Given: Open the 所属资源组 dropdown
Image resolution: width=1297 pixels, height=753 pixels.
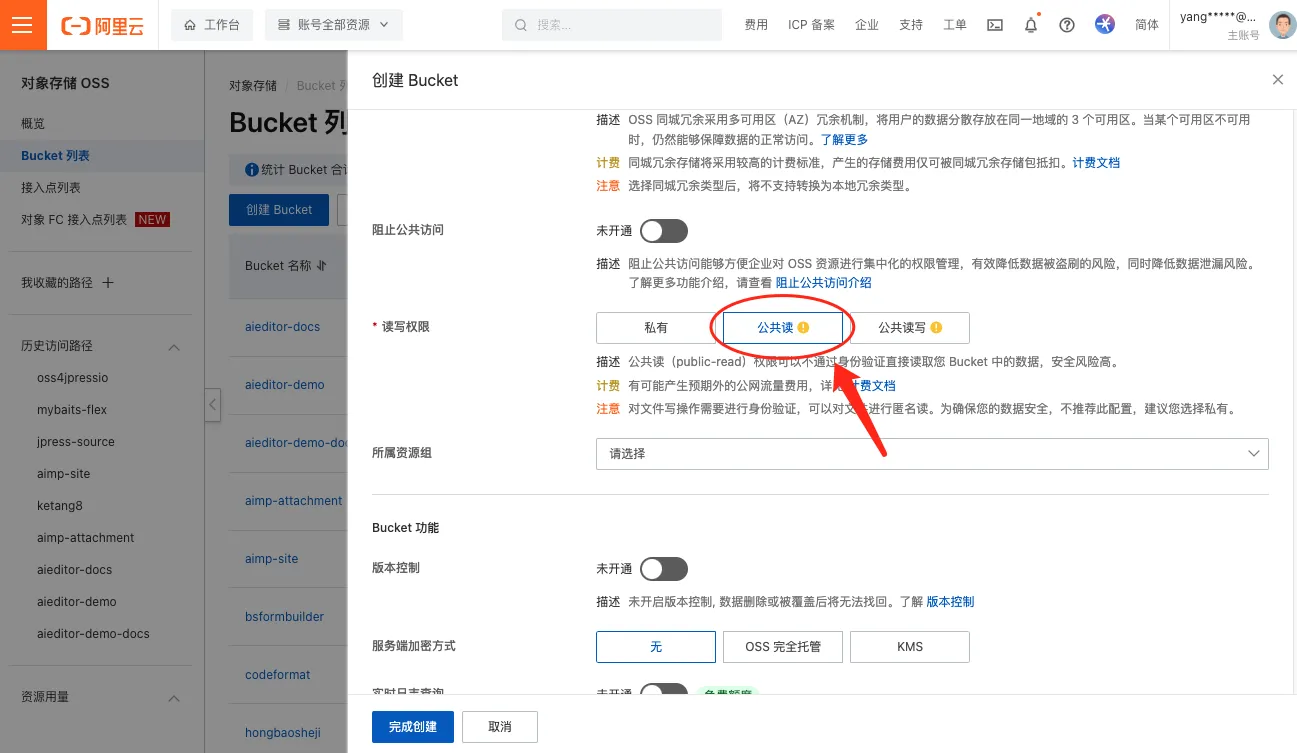Looking at the screenshot, I should [x=931, y=454].
